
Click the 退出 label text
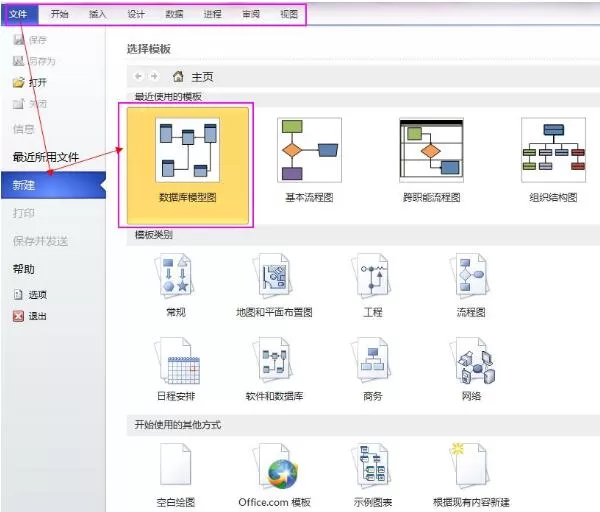(x=38, y=316)
